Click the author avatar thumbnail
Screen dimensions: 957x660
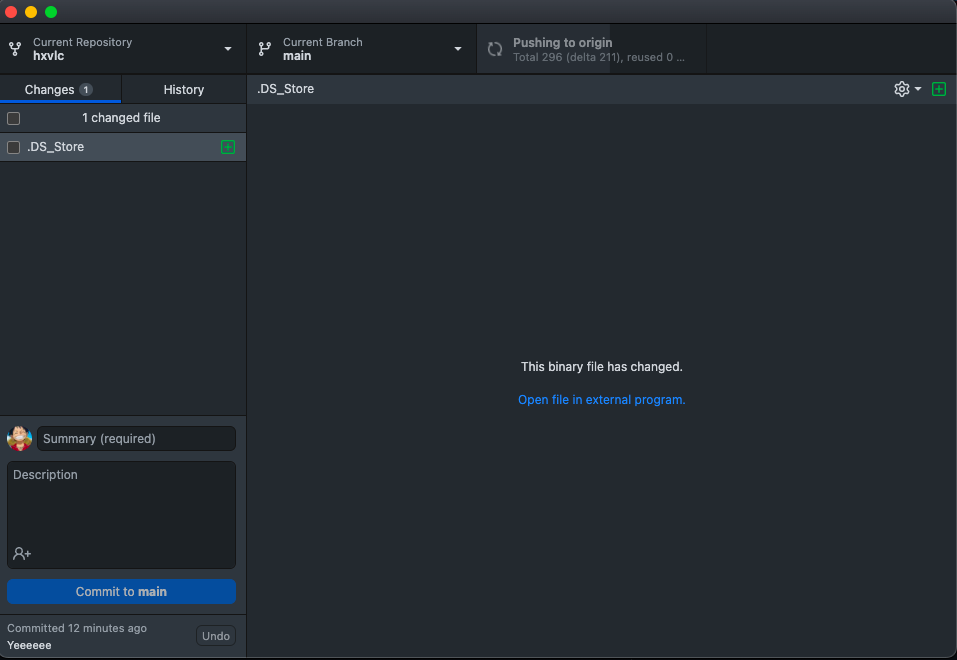pos(19,438)
